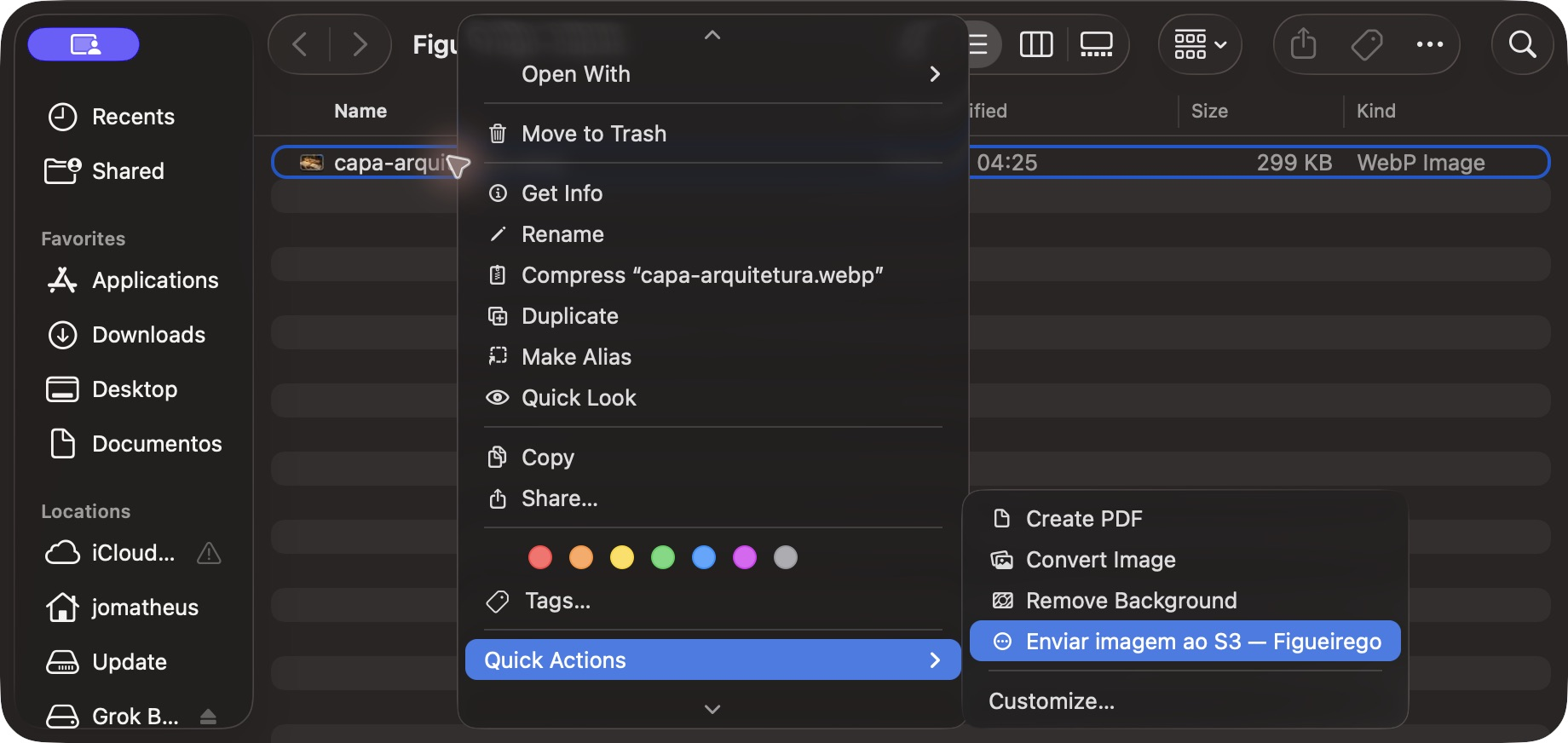
Task: Click the Finder forward navigation arrow
Action: [360, 44]
